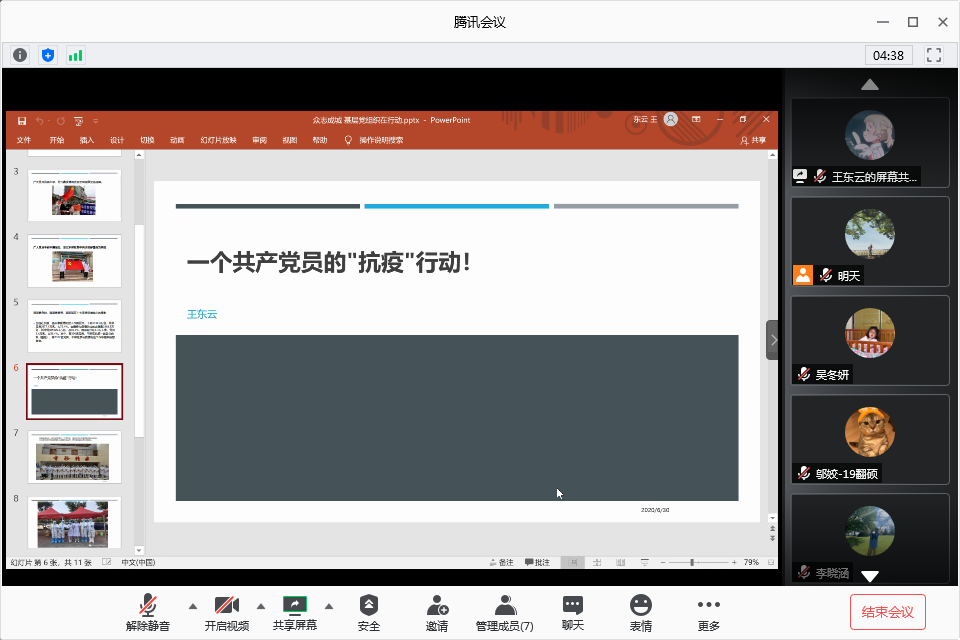Expand video options arrow beside 开启视频

261,606
